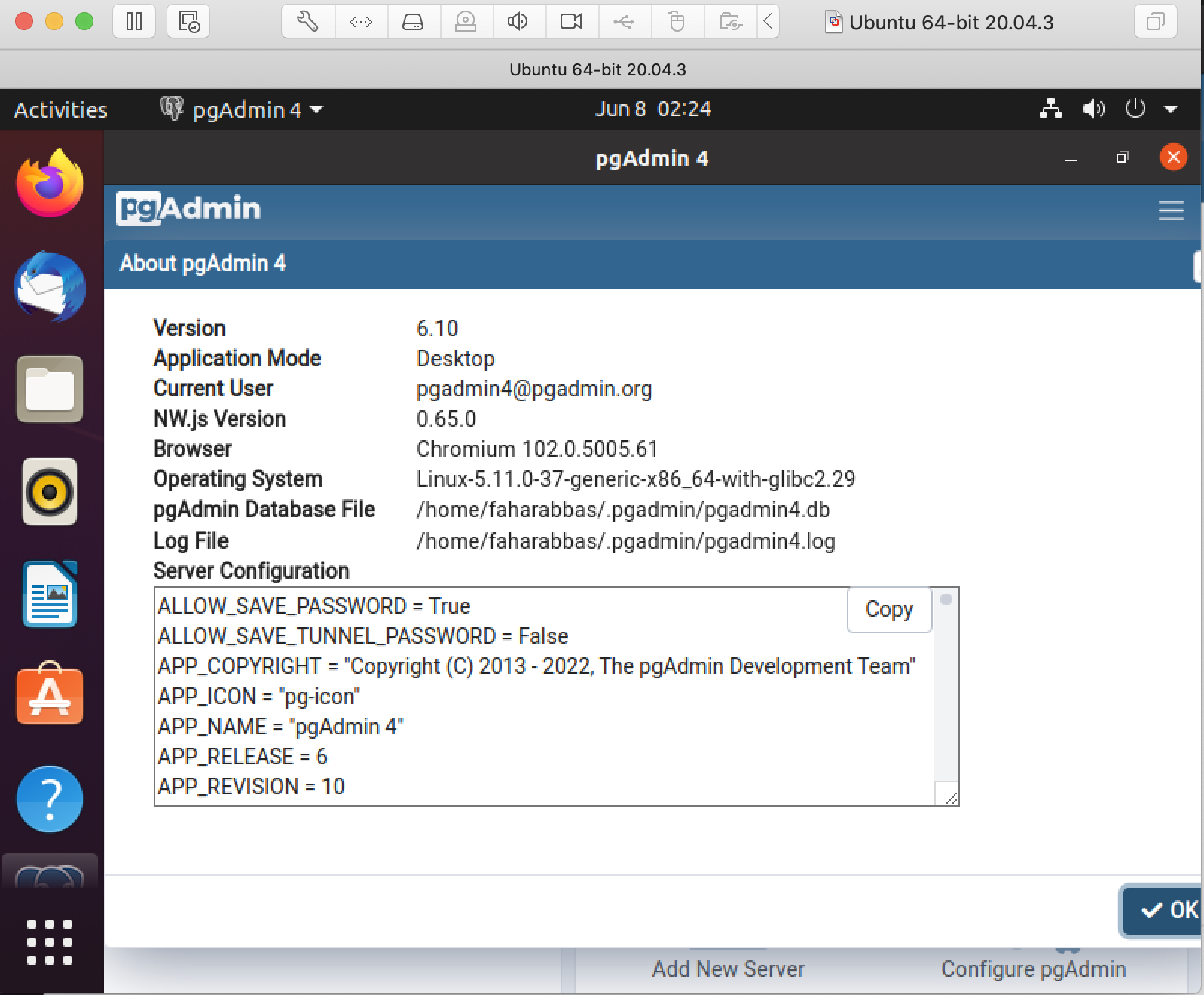Click the About pgAdmin 4 dialog title

(x=203, y=264)
